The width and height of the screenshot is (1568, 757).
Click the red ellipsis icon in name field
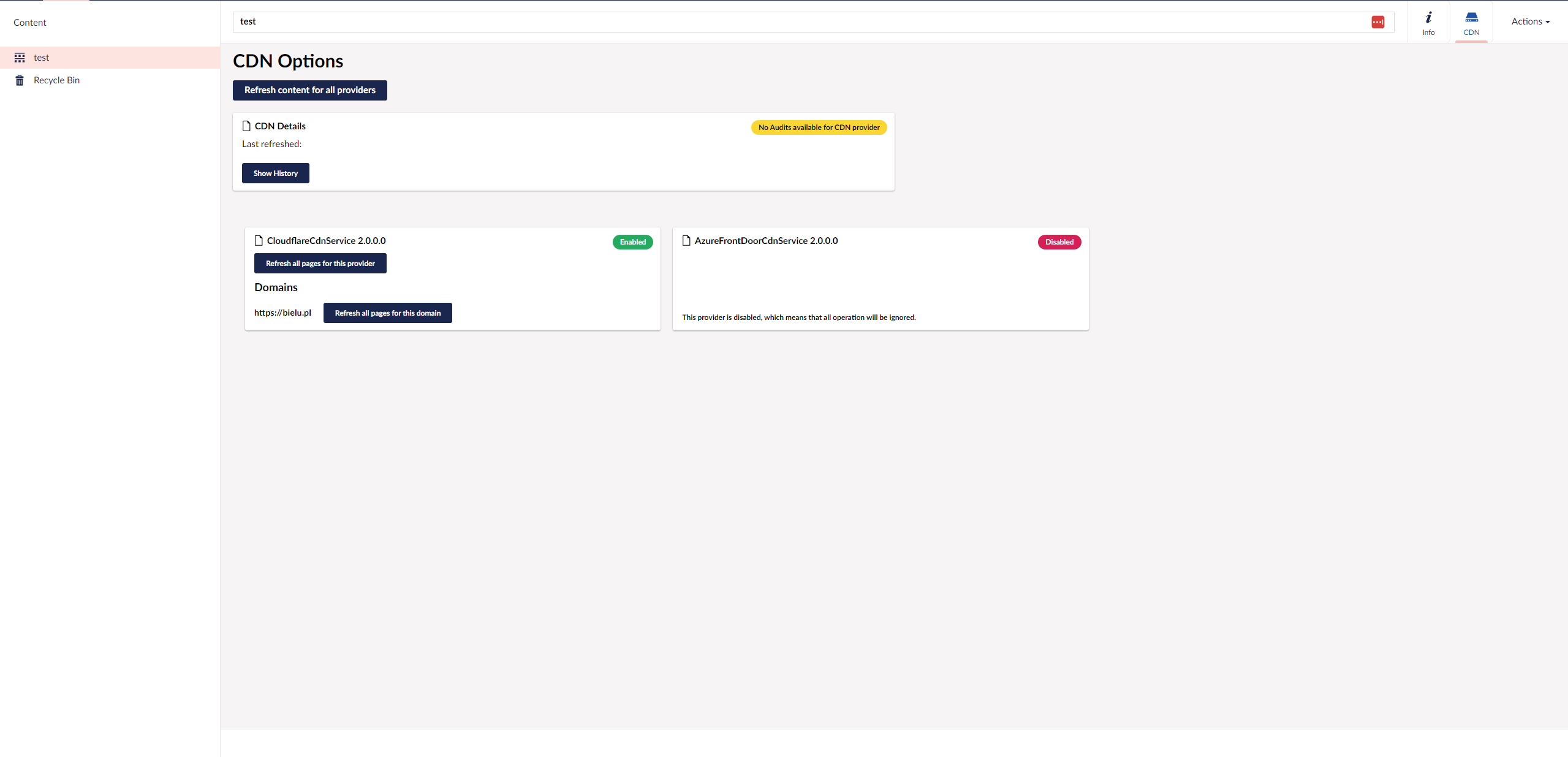pyautogui.click(x=1377, y=22)
